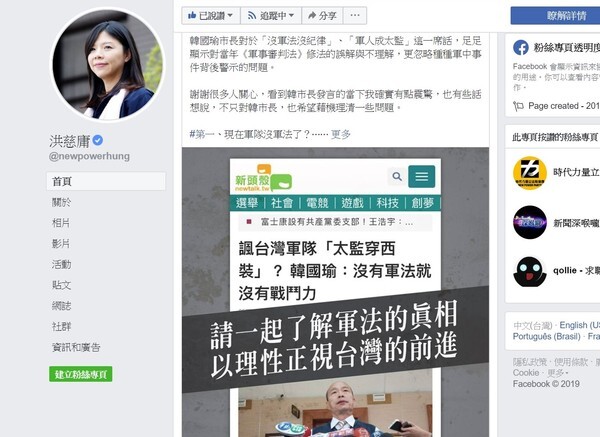Open the qollie ghost avatar icon

click(x=530, y=272)
